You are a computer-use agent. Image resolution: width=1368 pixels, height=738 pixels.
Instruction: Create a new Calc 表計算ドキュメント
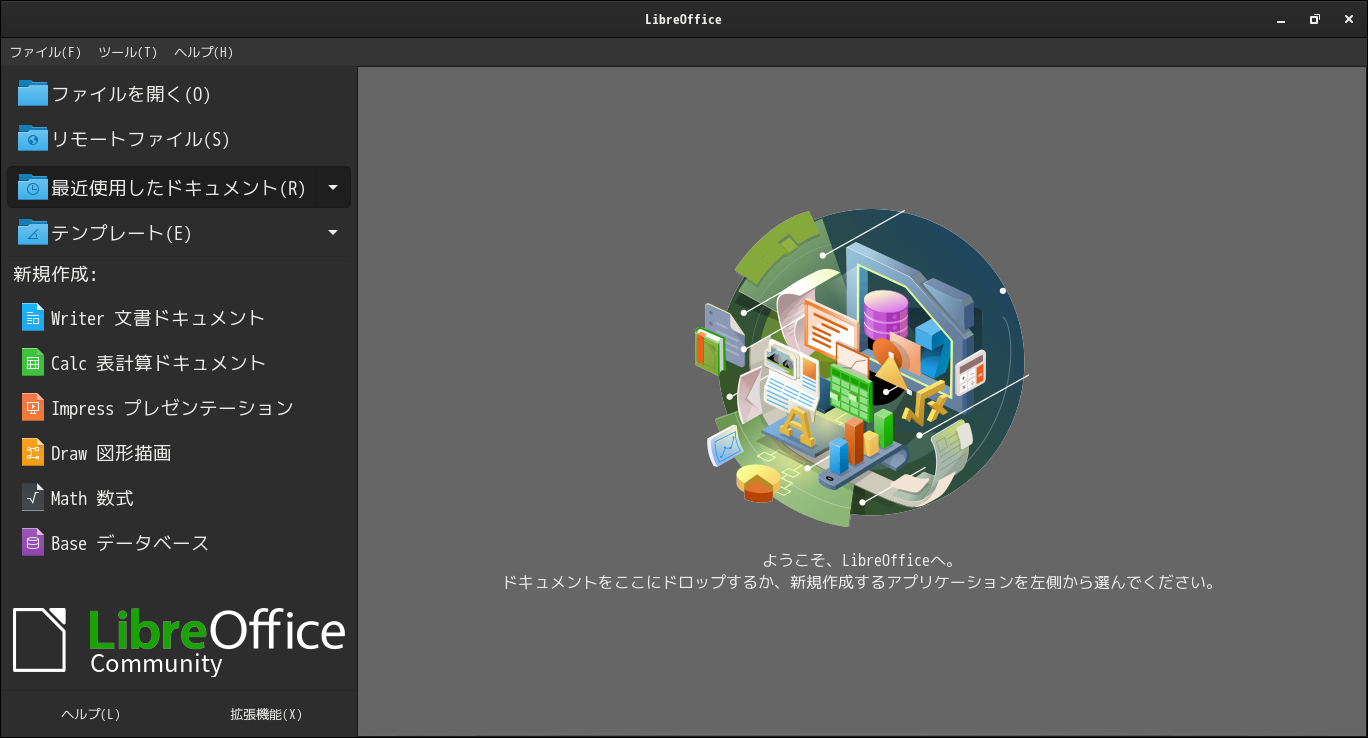tap(179, 362)
